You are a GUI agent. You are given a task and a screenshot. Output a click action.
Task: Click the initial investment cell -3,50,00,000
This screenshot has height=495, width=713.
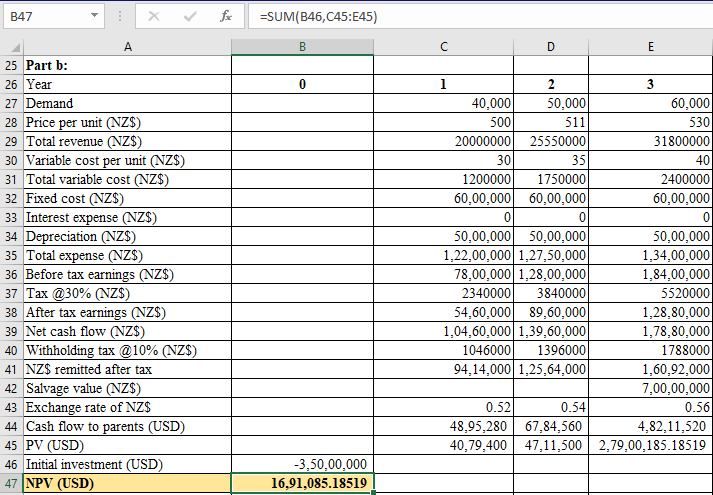click(x=302, y=465)
